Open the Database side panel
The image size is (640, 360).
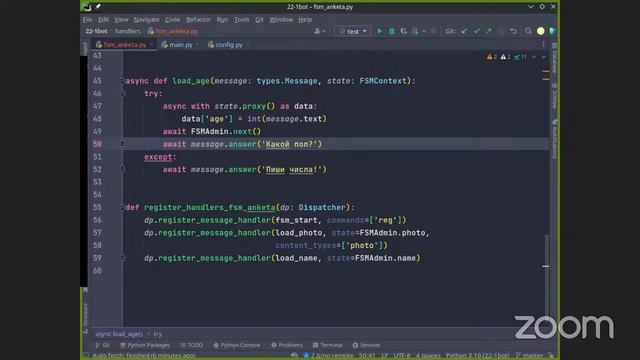coord(554,58)
